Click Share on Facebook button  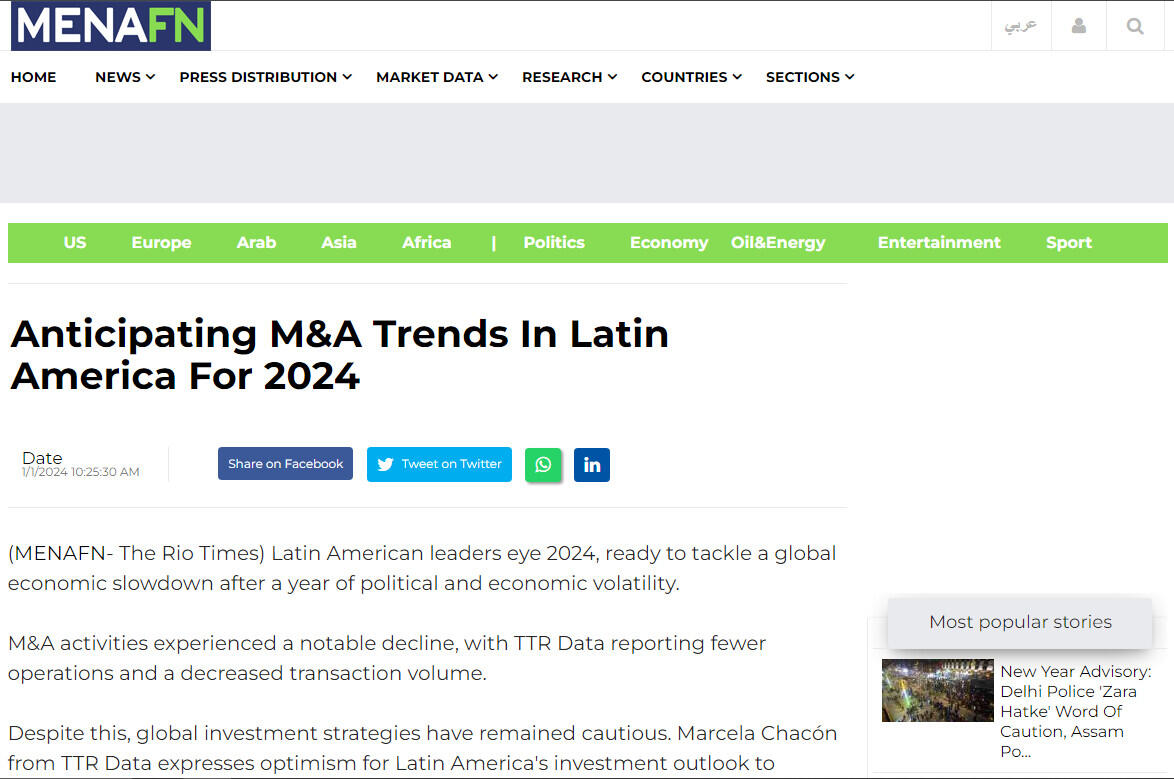coord(285,464)
